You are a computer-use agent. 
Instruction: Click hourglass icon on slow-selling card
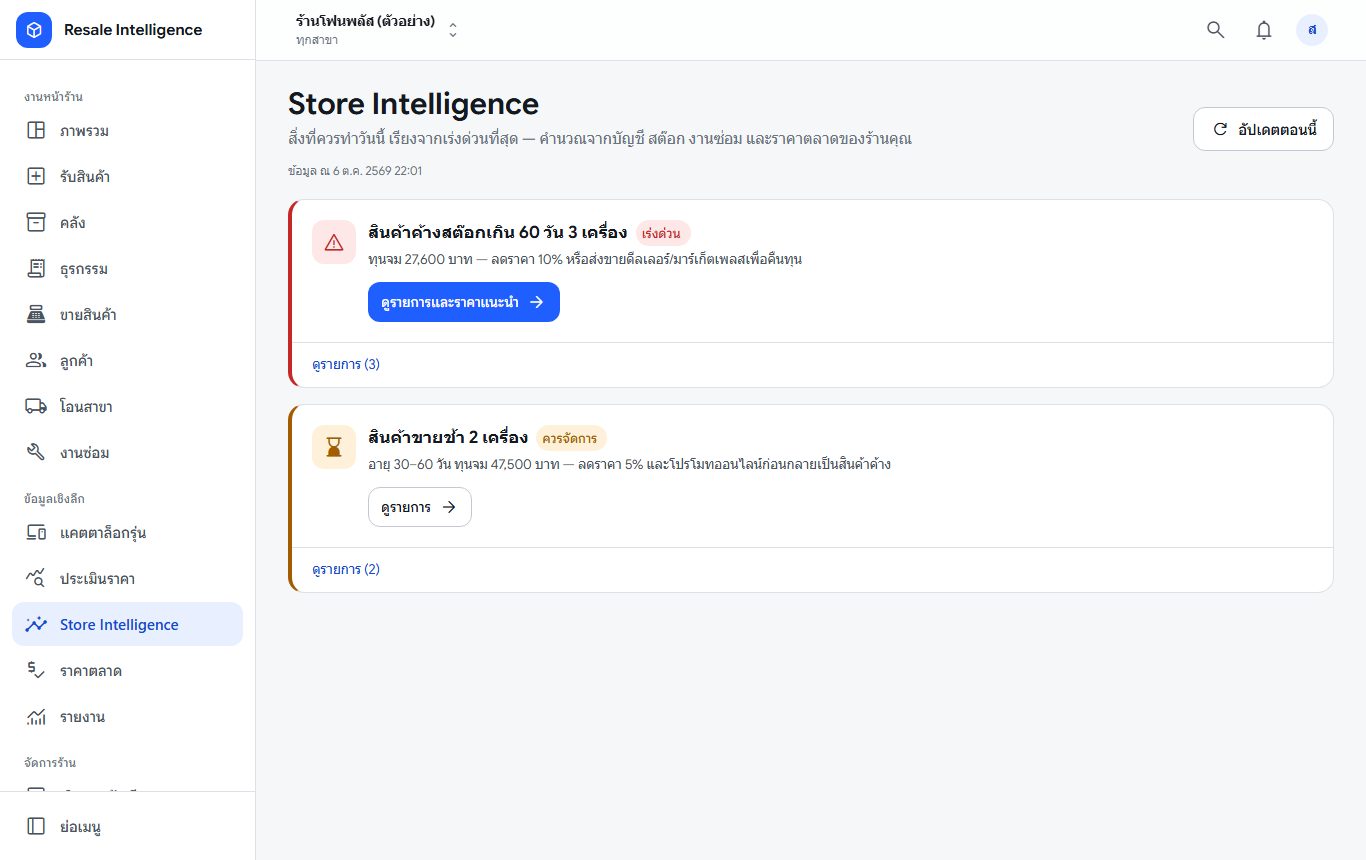334,447
